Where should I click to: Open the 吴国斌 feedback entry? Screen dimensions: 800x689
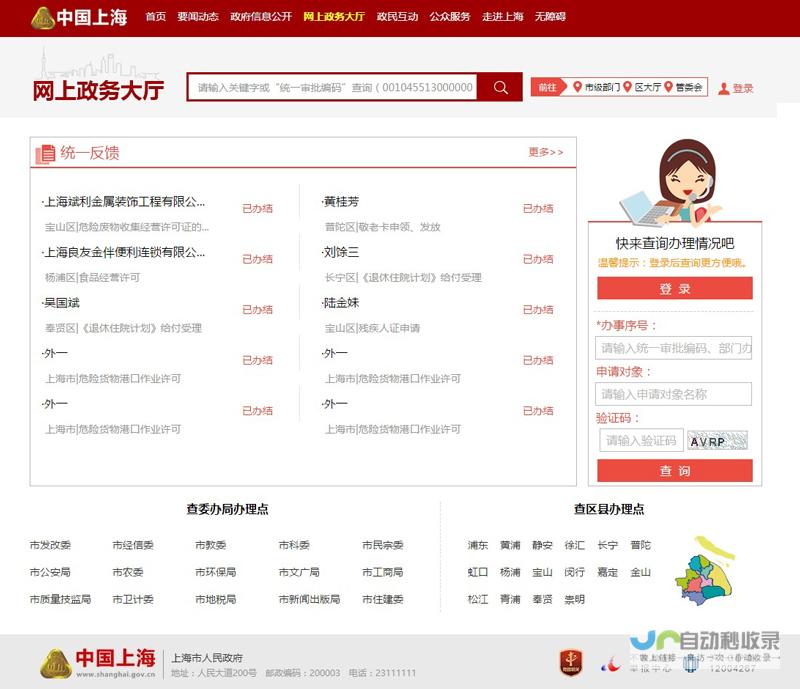61,303
